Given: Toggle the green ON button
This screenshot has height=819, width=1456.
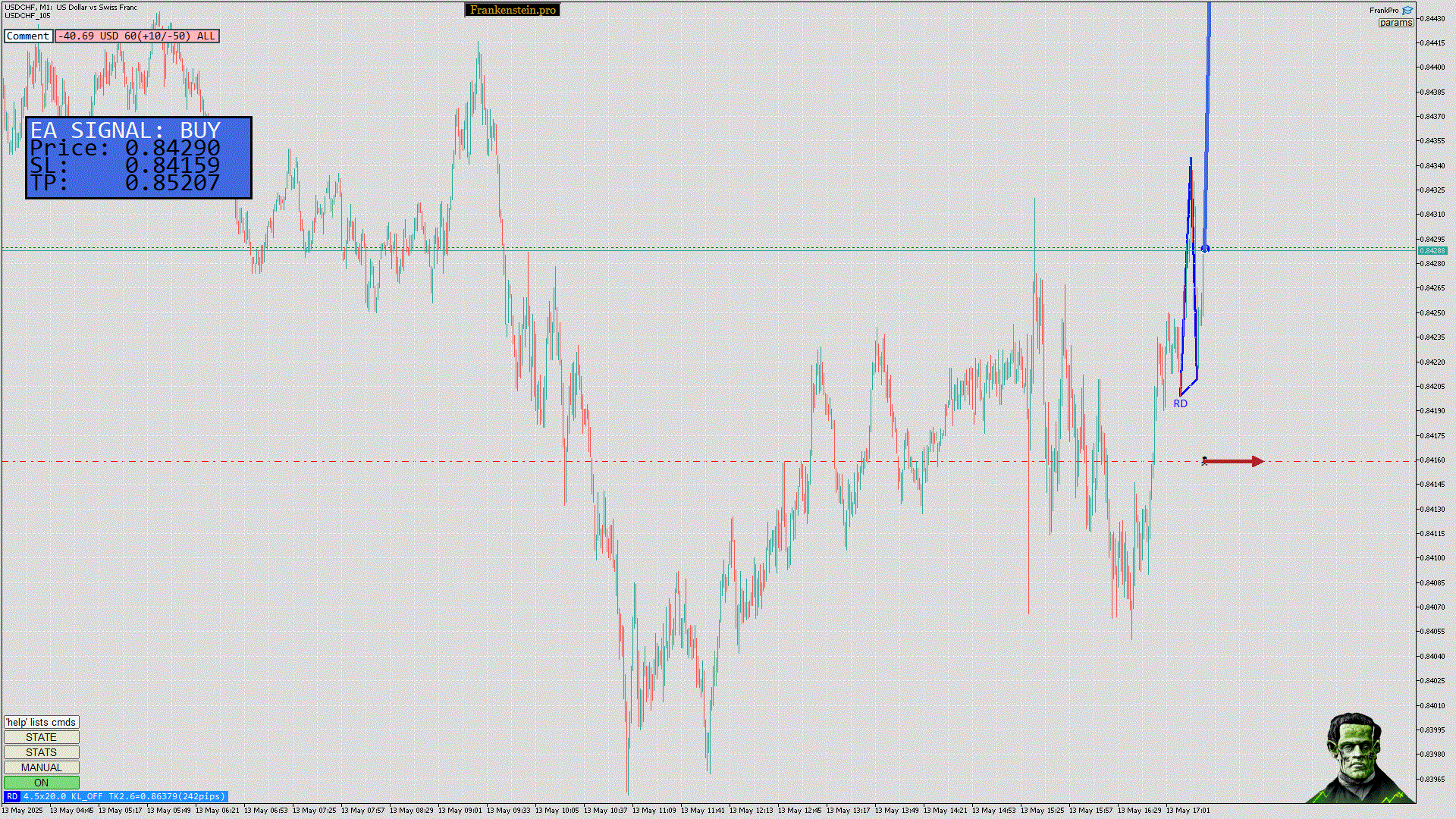Looking at the screenshot, I should pyautogui.click(x=41, y=783).
